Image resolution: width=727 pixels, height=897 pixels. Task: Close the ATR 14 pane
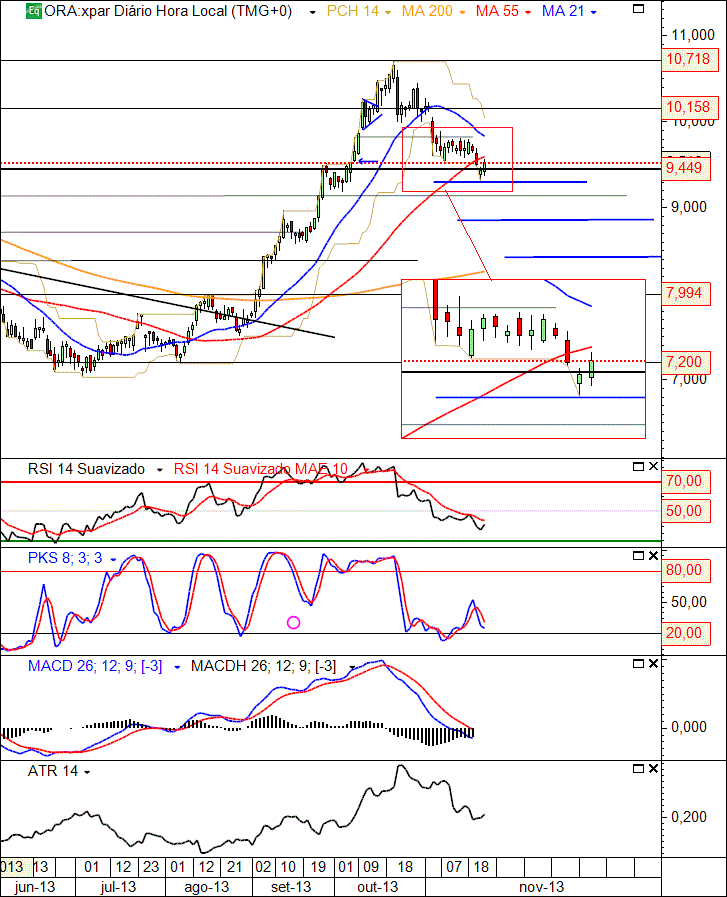pyautogui.click(x=653, y=768)
